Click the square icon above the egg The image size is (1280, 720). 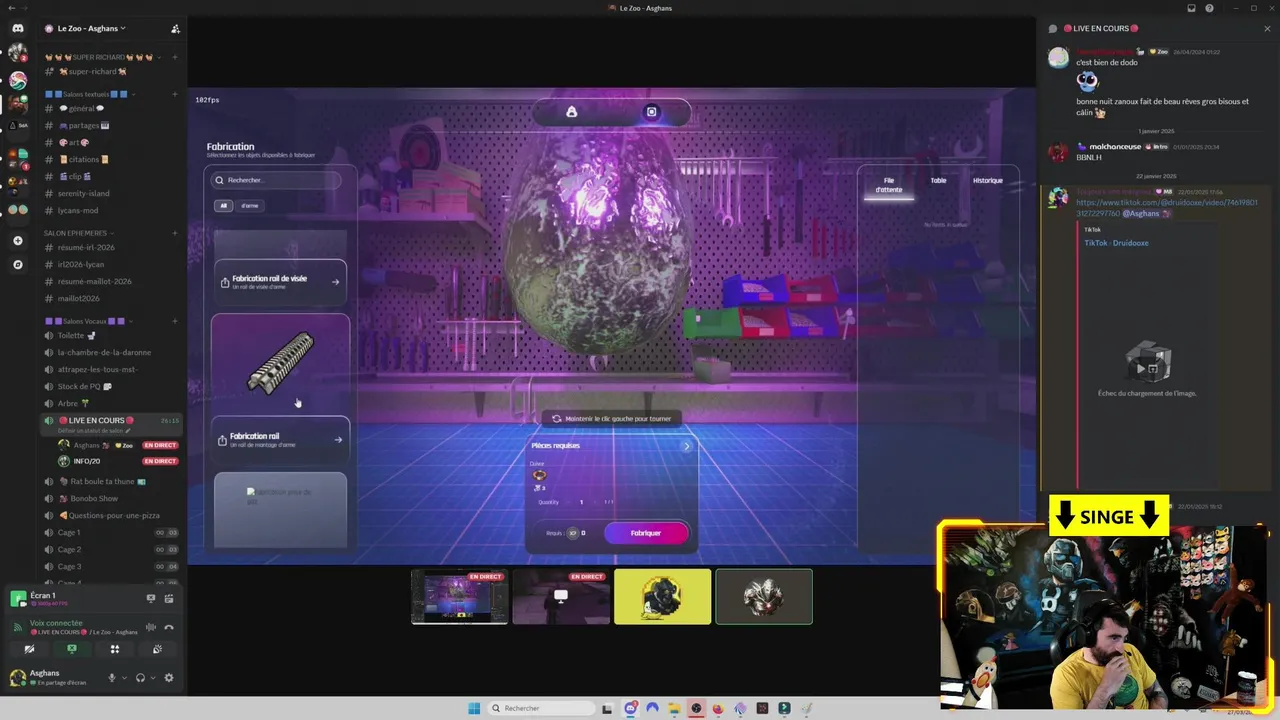[x=651, y=112]
